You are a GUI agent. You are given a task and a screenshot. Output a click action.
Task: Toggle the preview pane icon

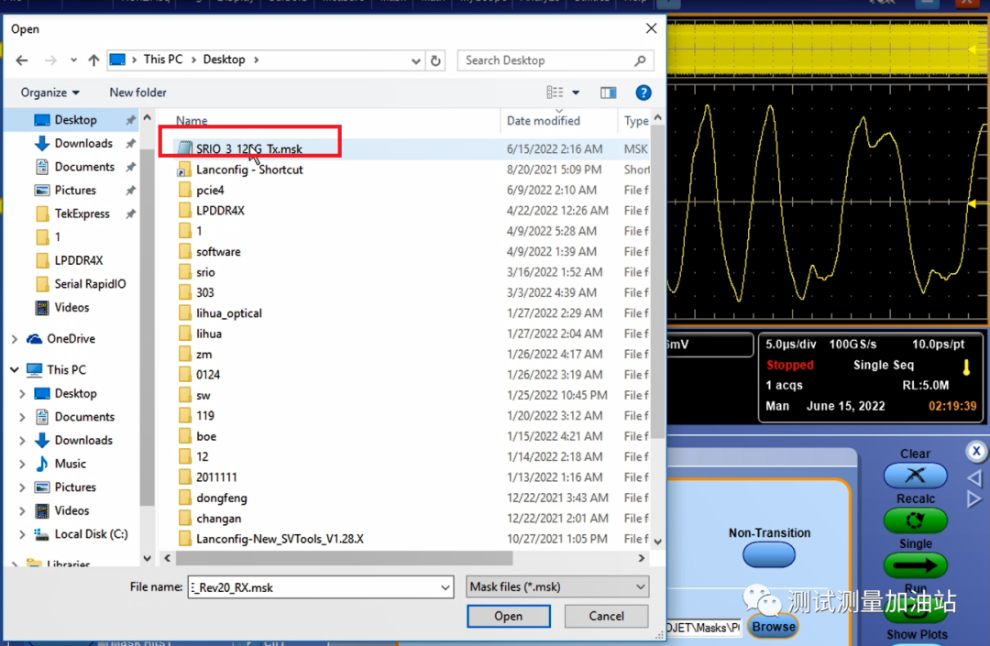608,93
